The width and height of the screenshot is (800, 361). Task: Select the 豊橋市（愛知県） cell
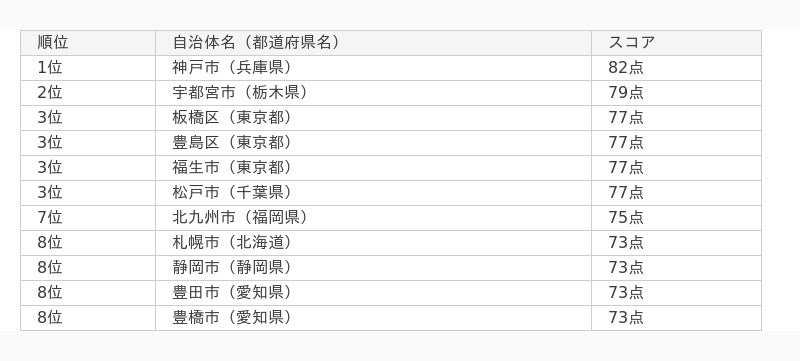pos(373,318)
